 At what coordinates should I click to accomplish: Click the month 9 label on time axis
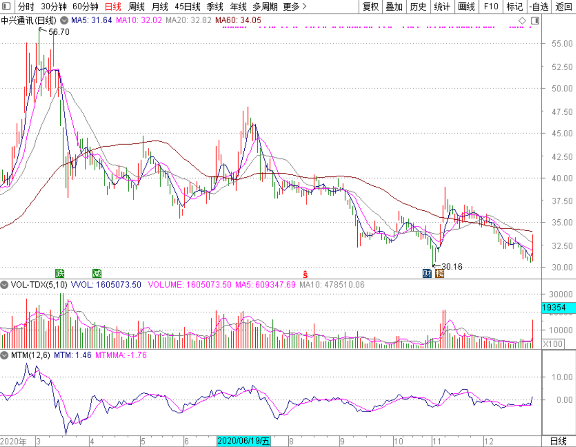342,441
